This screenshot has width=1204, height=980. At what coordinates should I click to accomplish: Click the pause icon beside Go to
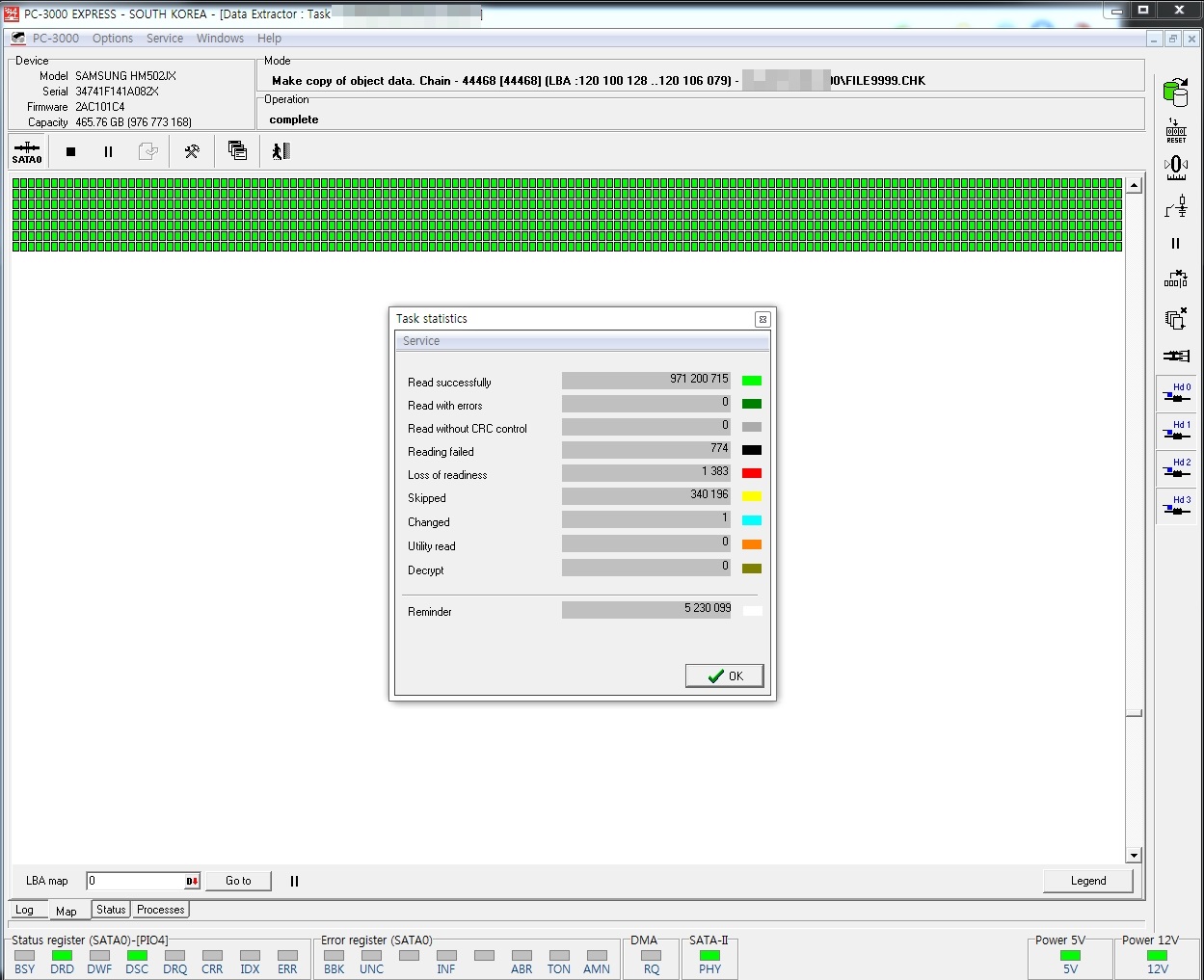pyautogui.click(x=294, y=881)
